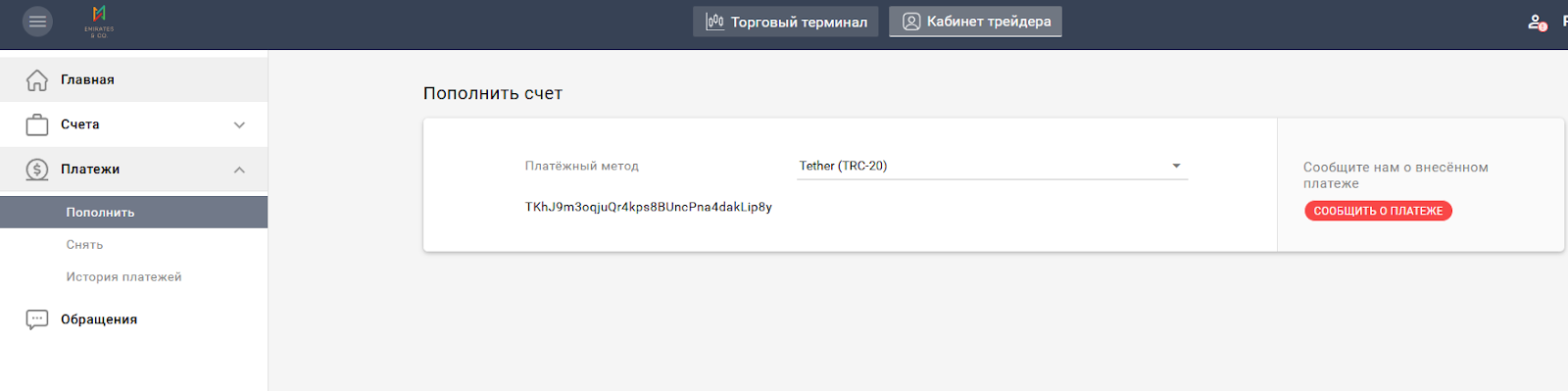Collapse the Платежи section chevron

click(x=239, y=170)
